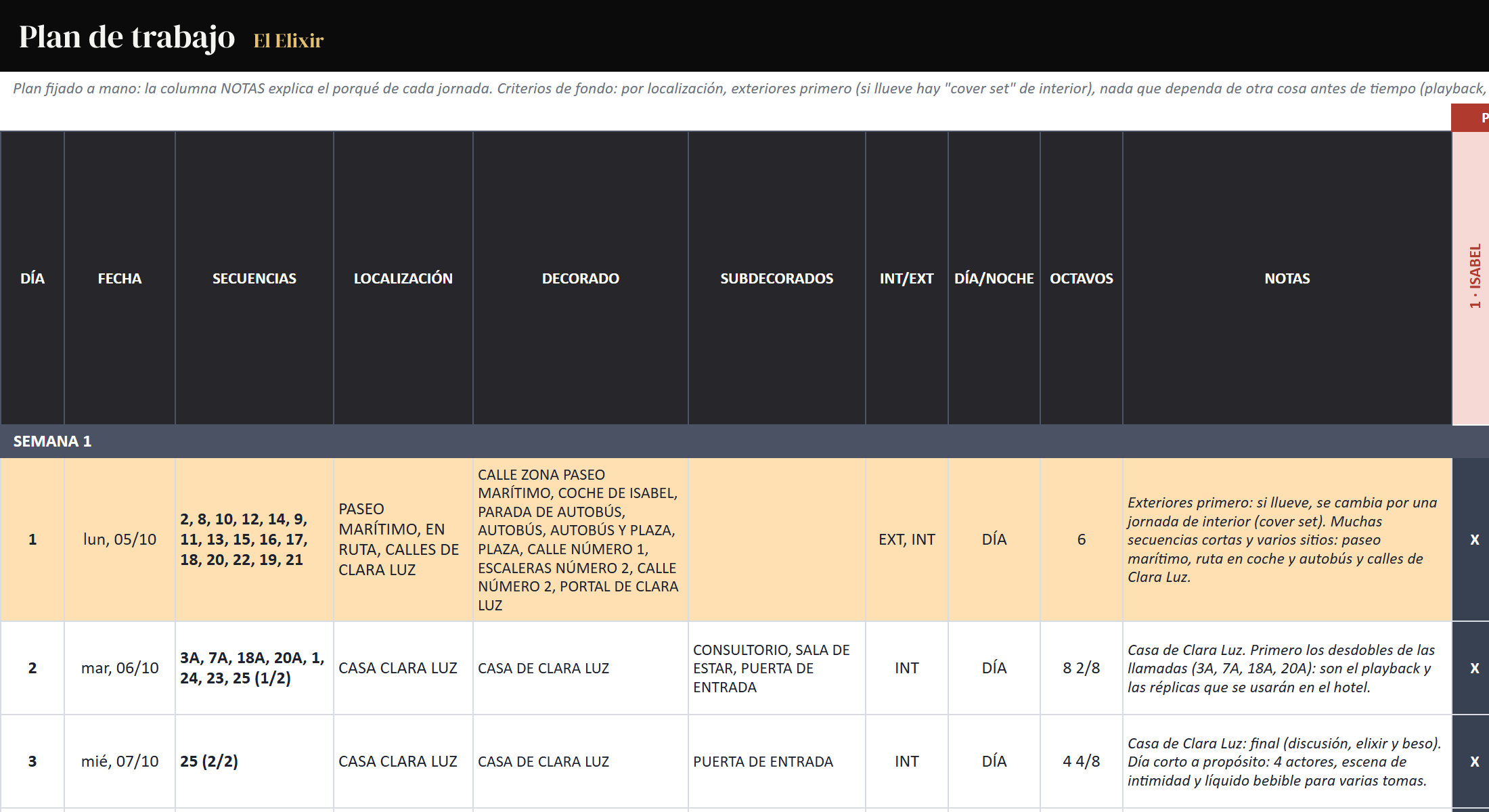Viewport: 1489px width, 812px height.
Task: Select the PUERTA DE ENTRADA cell on day 3
Action: pos(777,761)
